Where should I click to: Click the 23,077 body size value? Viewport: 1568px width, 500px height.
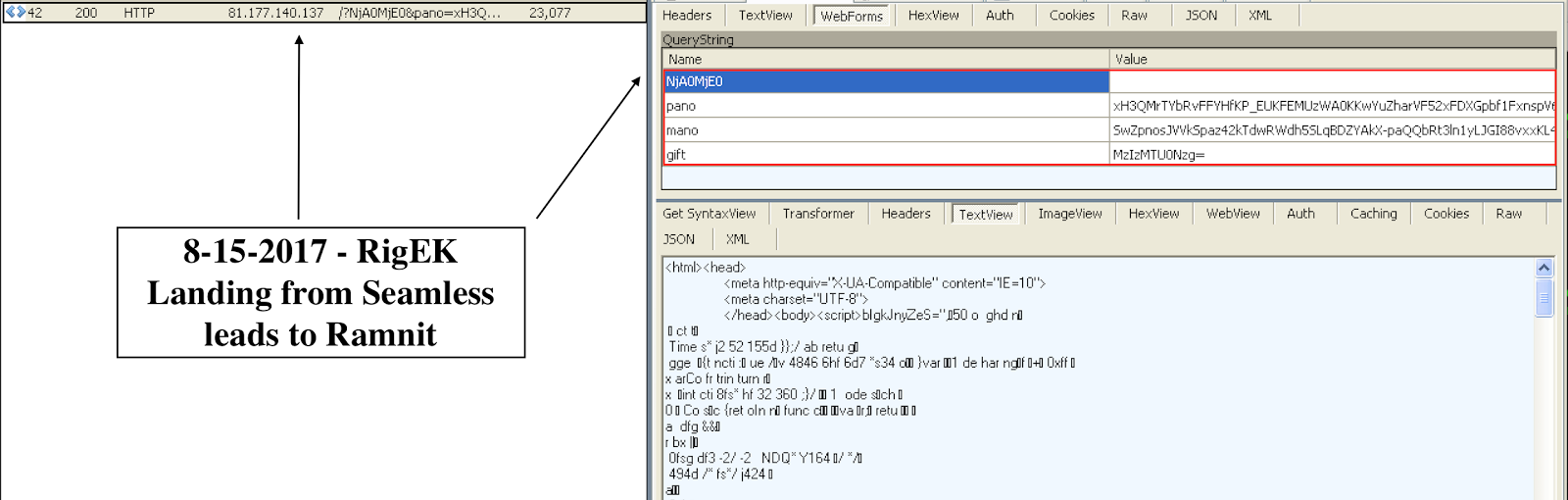[549, 13]
